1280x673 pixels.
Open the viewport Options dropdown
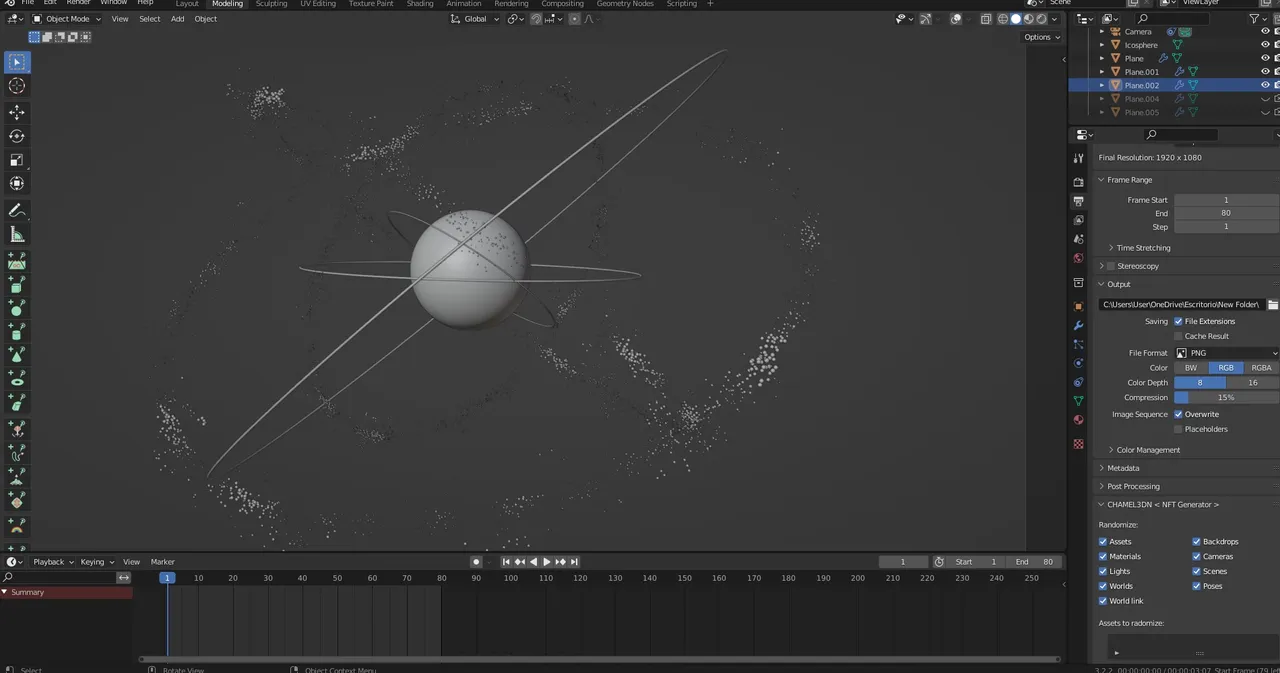1041,37
